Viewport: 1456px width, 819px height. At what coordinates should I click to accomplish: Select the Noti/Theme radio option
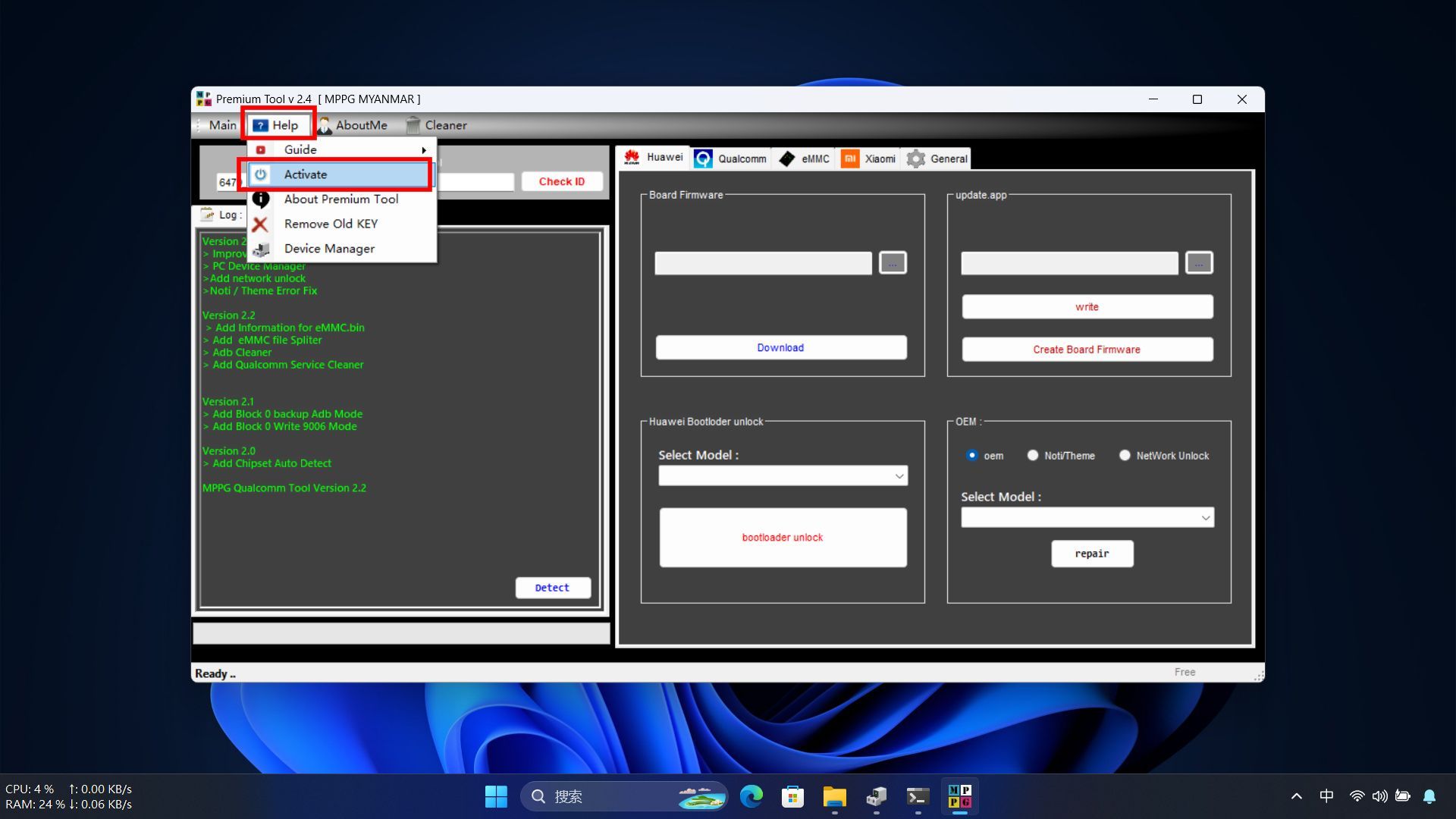tap(1033, 456)
